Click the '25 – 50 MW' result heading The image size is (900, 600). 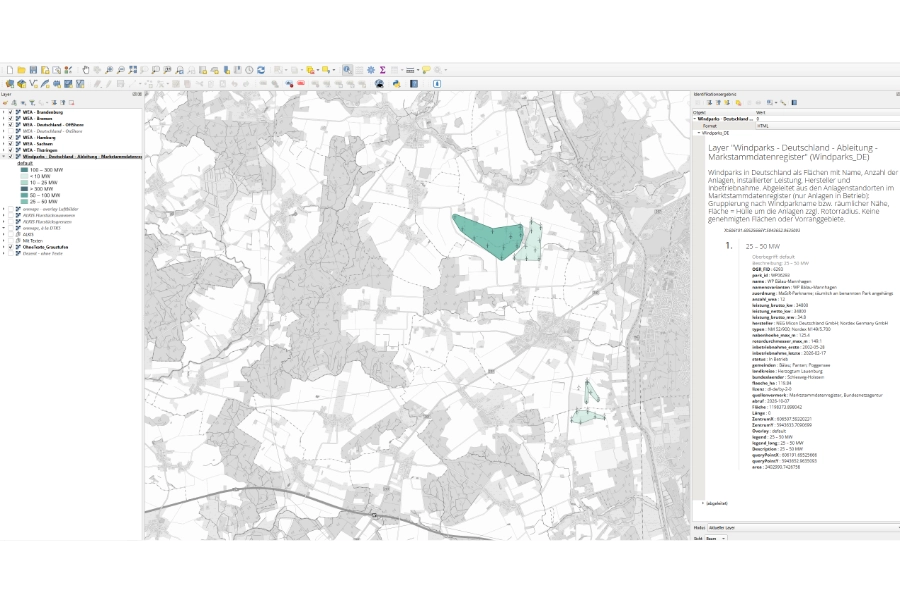coord(762,246)
